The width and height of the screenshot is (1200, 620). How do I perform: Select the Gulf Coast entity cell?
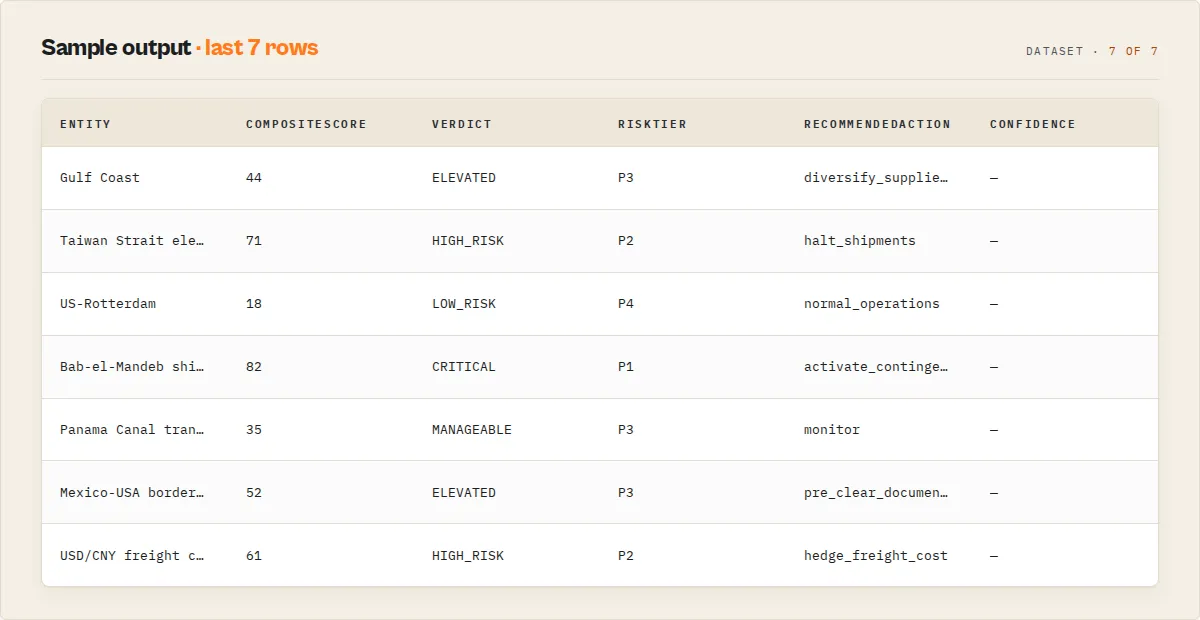[100, 178]
